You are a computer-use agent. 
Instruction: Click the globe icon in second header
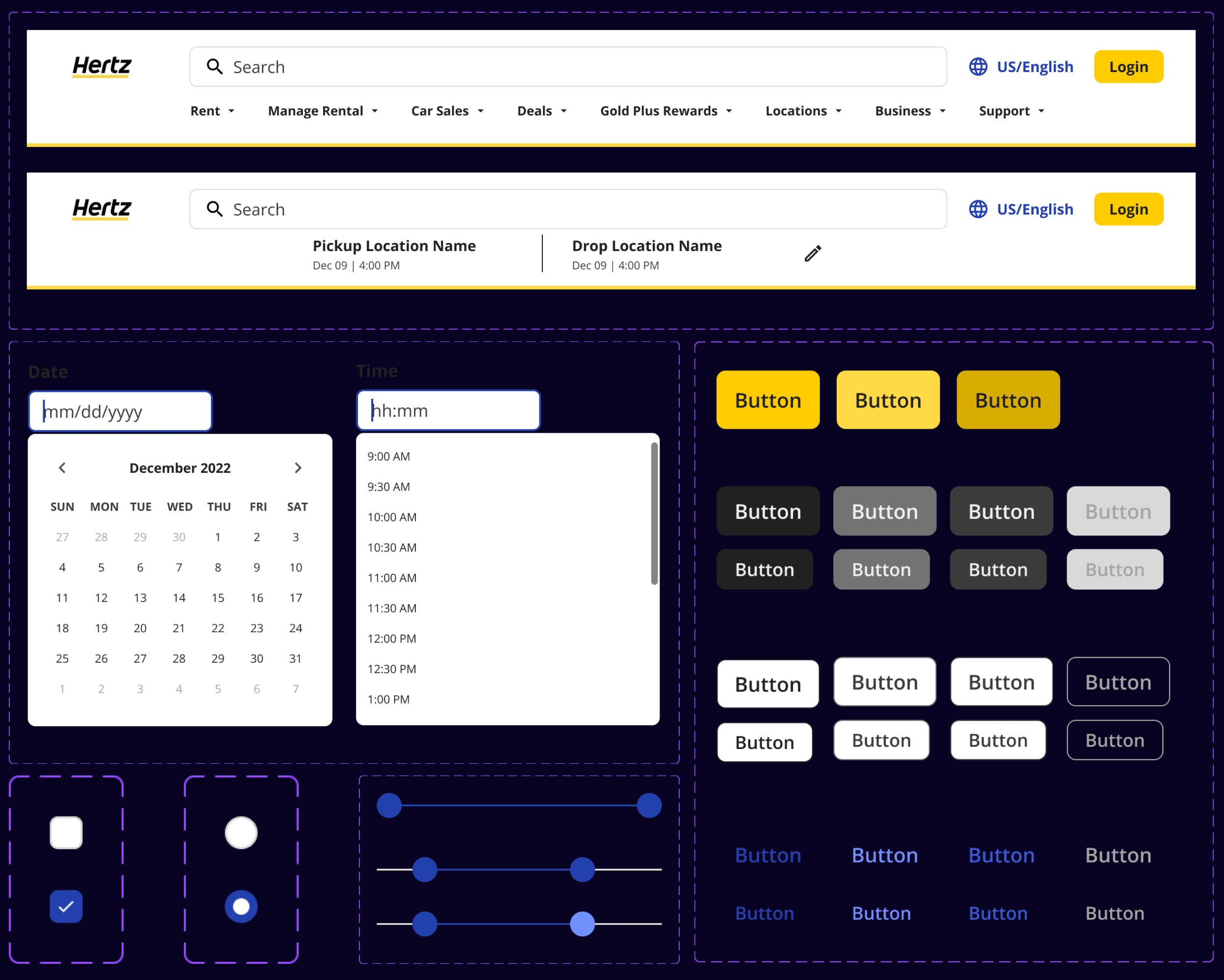[978, 209]
